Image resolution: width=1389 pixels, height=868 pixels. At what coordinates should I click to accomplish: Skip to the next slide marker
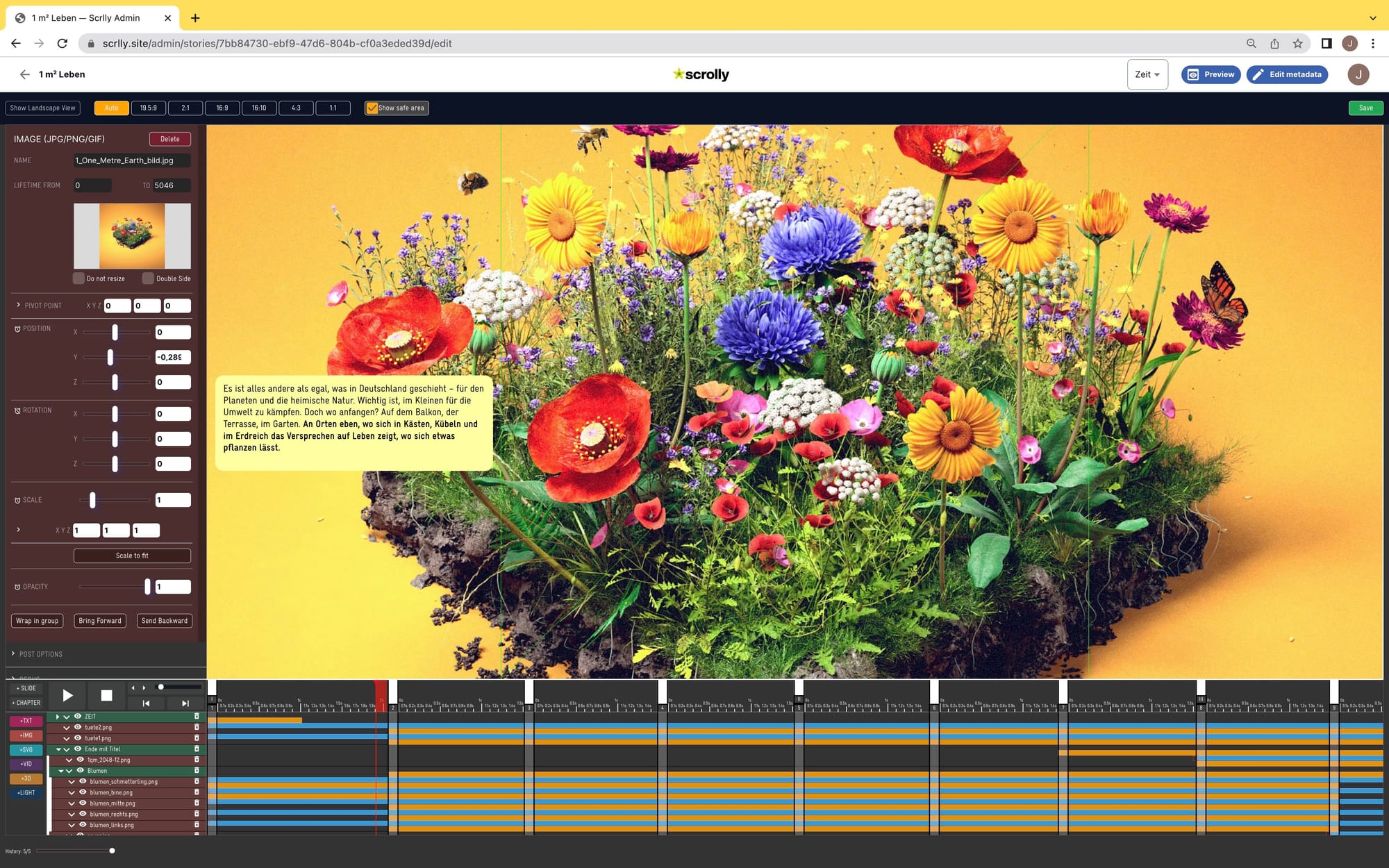click(185, 703)
